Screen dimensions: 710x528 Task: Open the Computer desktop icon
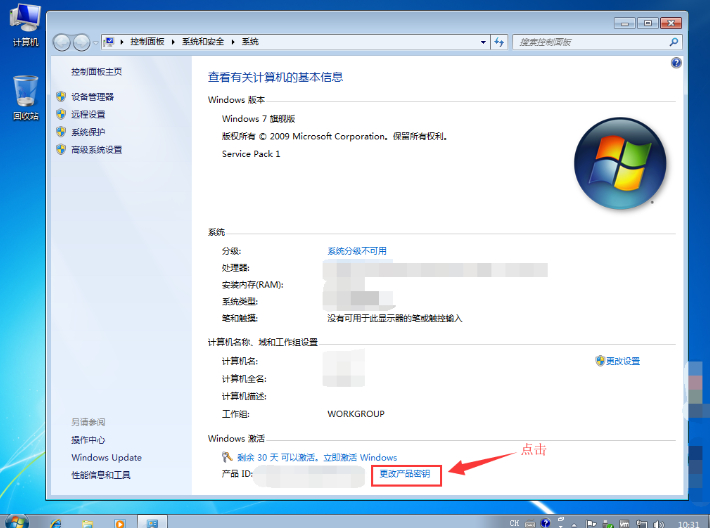(25, 25)
